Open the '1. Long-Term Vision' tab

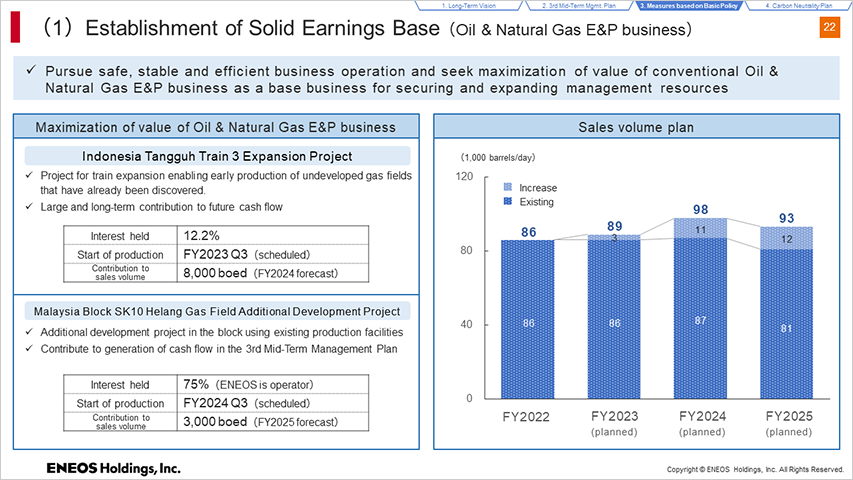coord(468,5)
